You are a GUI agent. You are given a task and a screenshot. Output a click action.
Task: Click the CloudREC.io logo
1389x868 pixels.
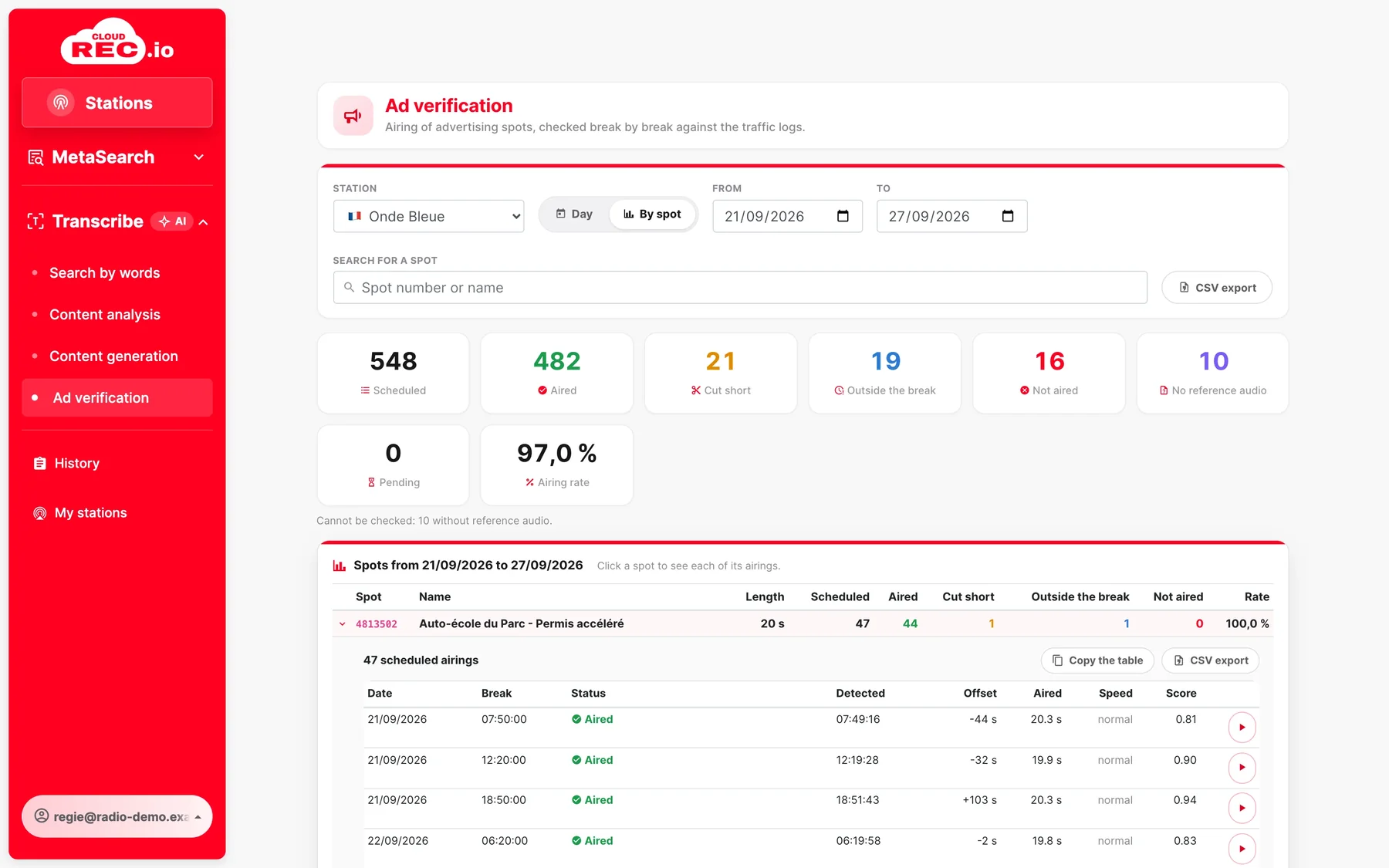point(117,42)
